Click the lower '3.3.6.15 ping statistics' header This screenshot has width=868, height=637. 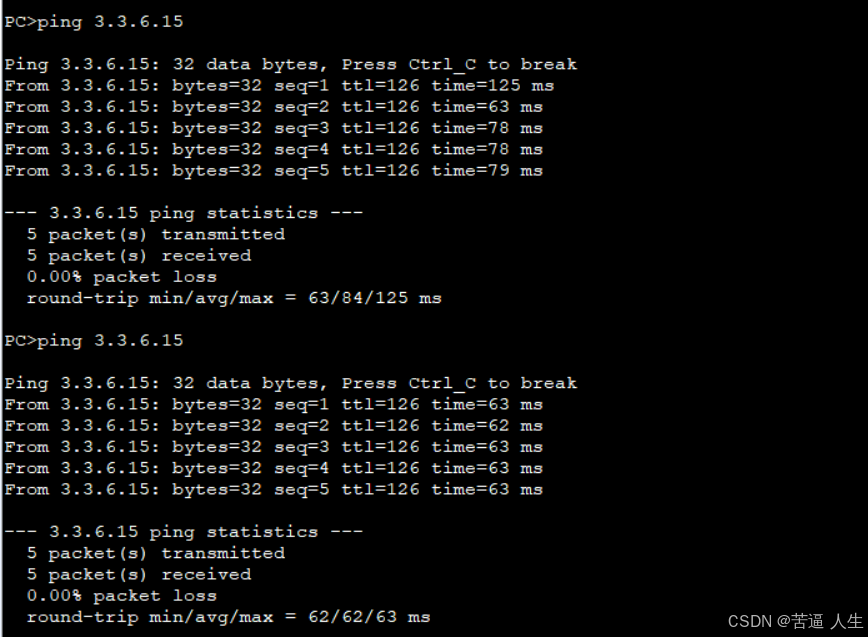pos(183,532)
